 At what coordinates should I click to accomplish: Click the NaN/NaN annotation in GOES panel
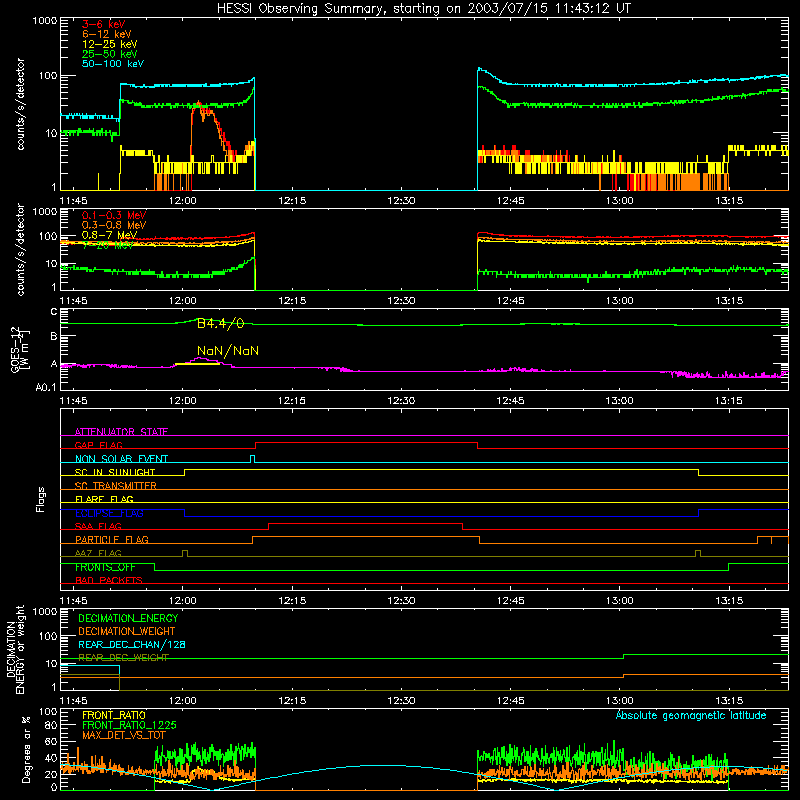pyautogui.click(x=228, y=351)
